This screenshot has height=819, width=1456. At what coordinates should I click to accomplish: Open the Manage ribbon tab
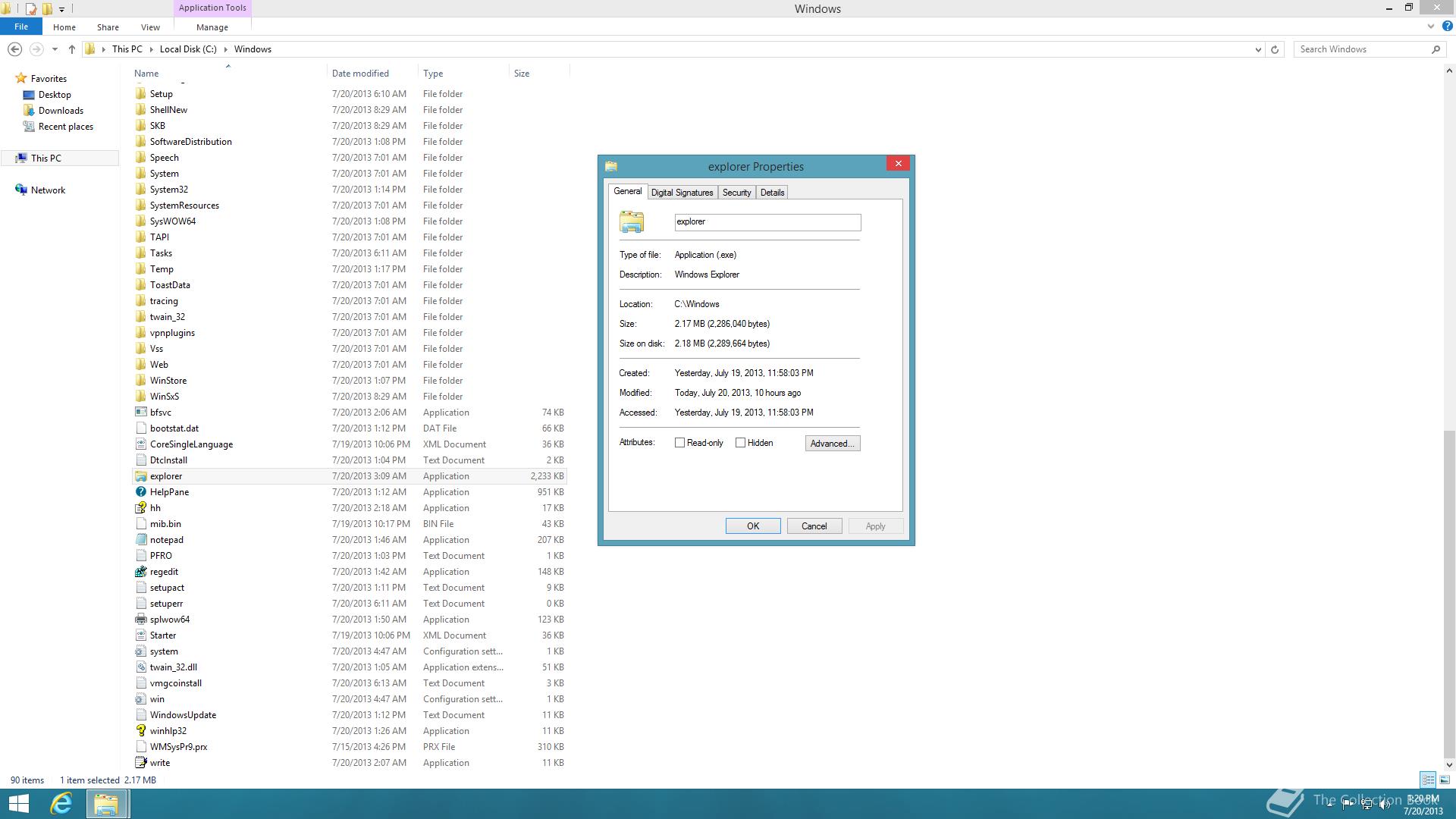click(x=212, y=27)
